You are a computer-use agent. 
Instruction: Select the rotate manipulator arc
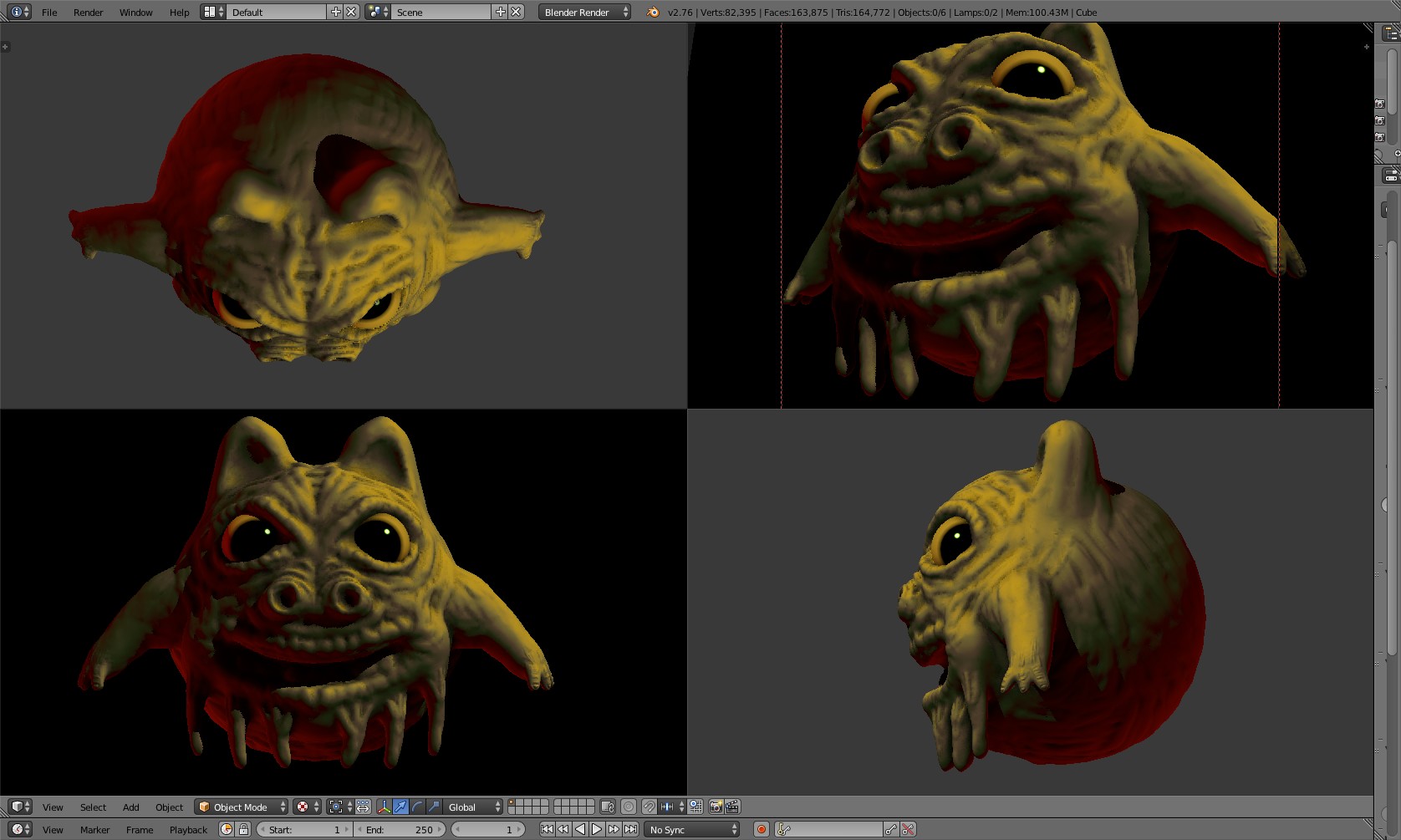tap(417, 807)
